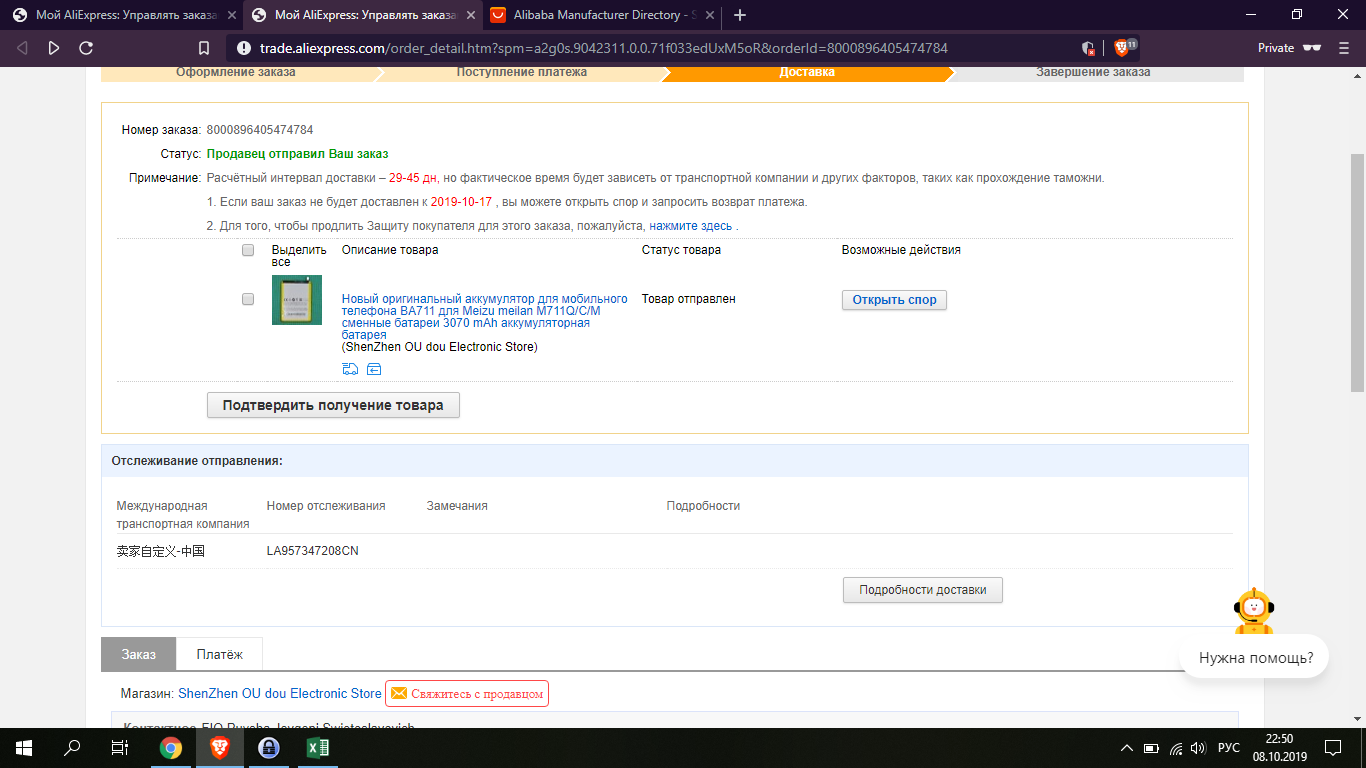Open the Windows Start menu

click(x=23, y=747)
